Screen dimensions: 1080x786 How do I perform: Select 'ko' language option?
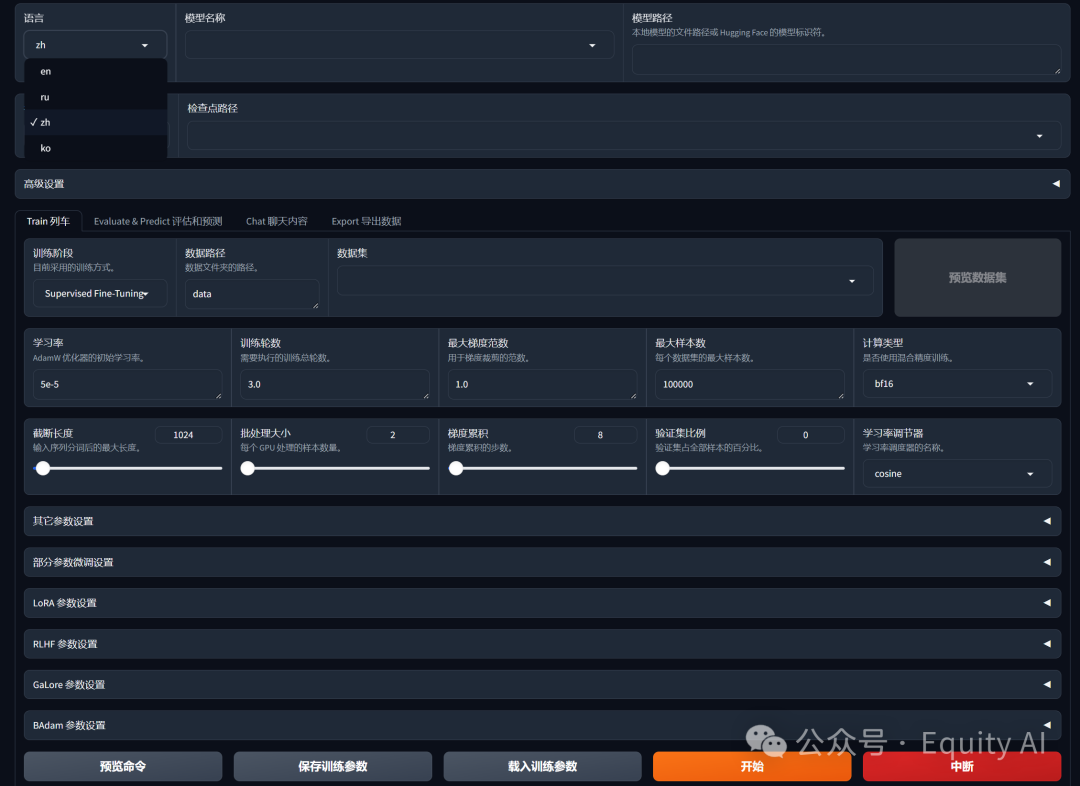[x=46, y=148]
